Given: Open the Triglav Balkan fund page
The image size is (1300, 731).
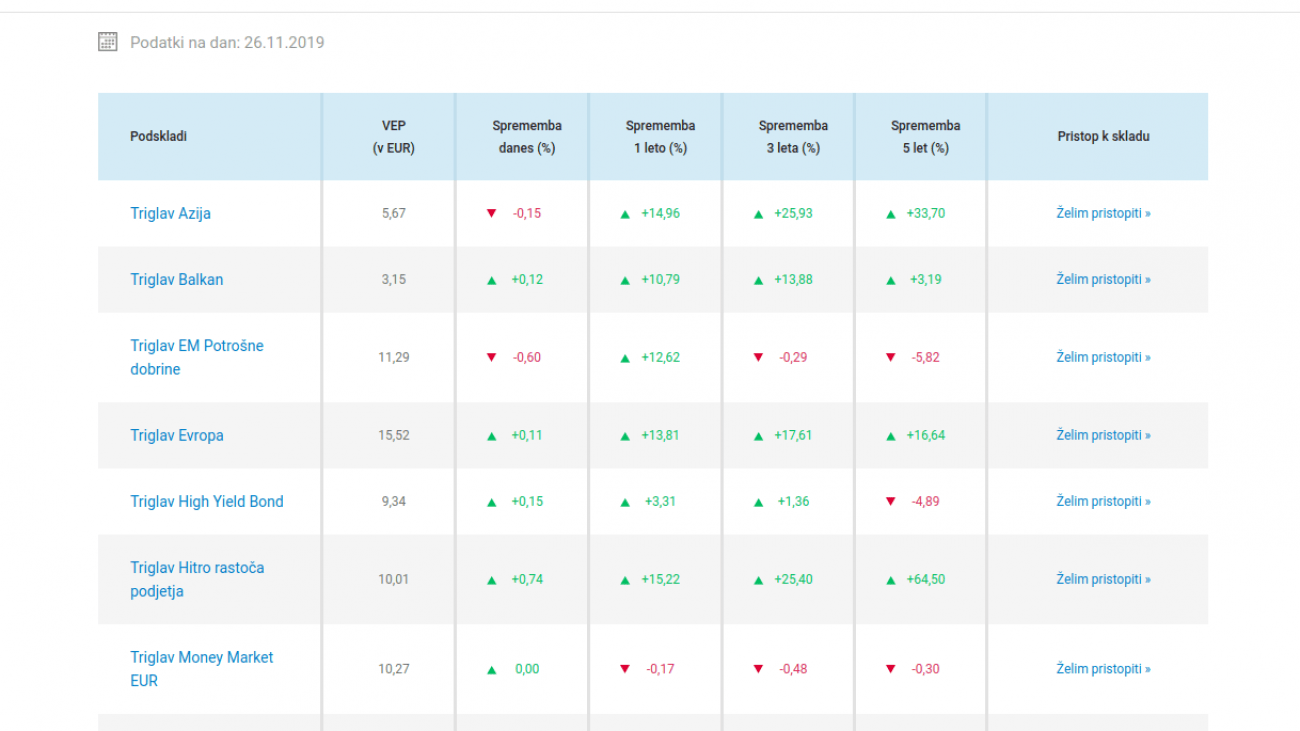Looking at the screenshot, I should tap(176, 279).
